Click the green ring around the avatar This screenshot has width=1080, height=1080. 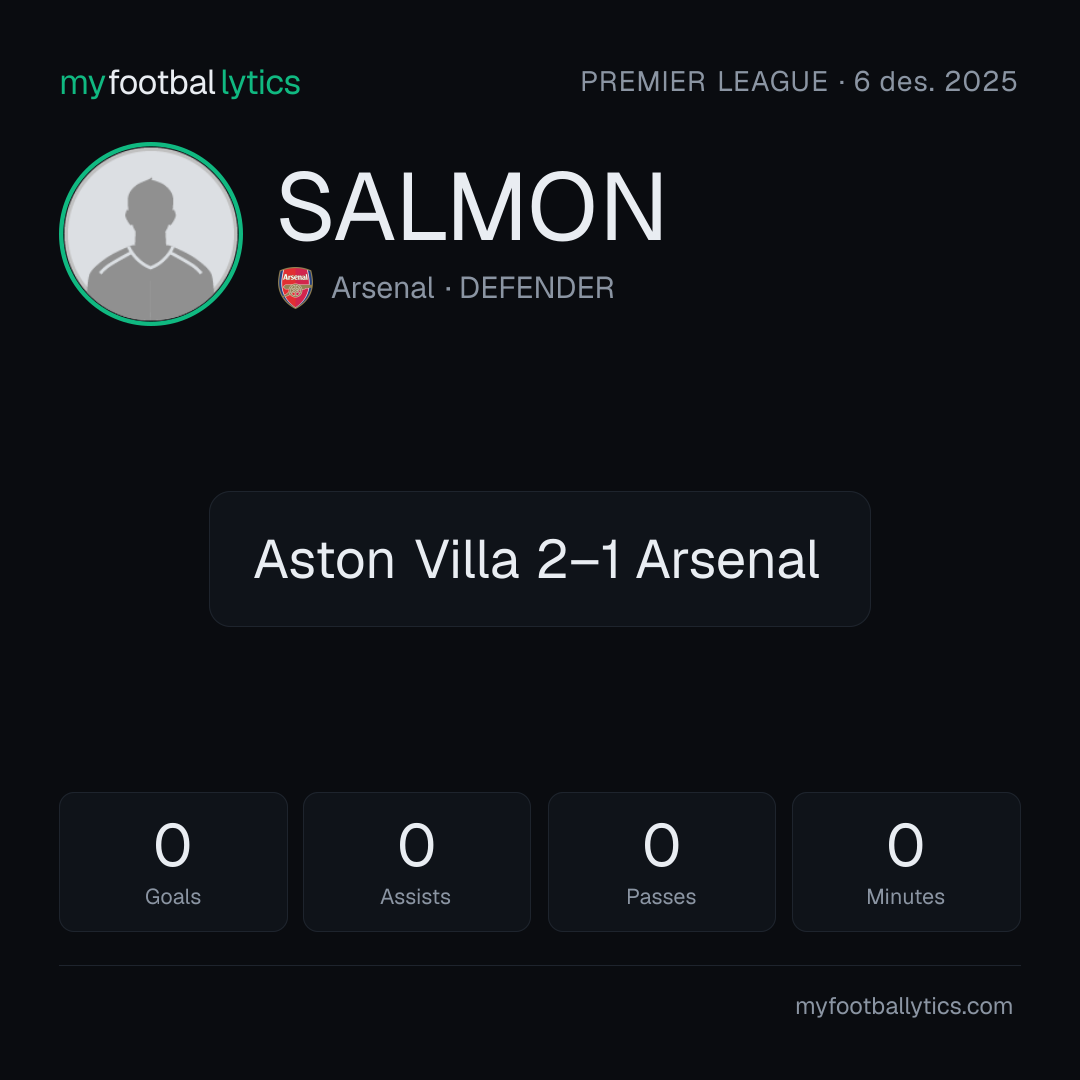(151, 144)
